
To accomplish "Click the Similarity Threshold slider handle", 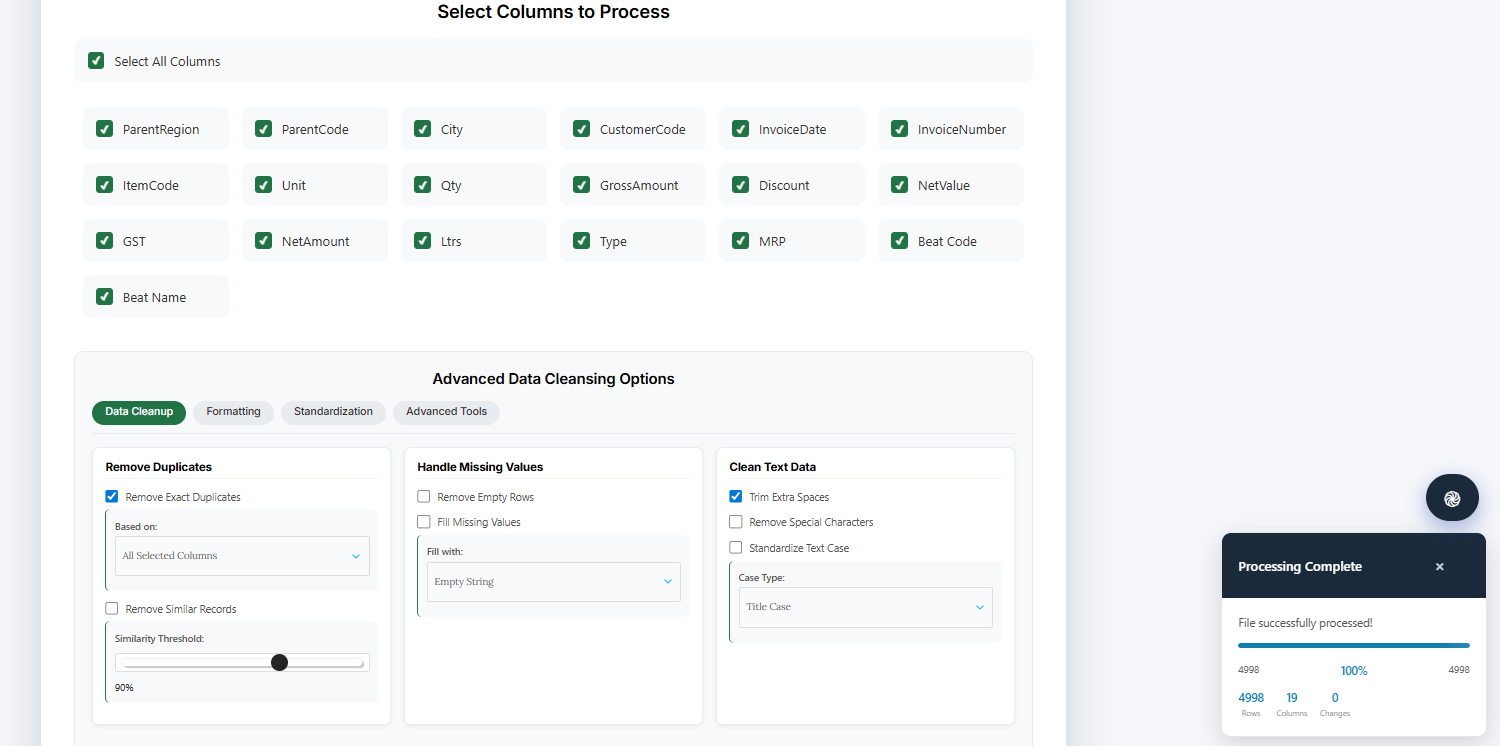I will coord(280,662).
